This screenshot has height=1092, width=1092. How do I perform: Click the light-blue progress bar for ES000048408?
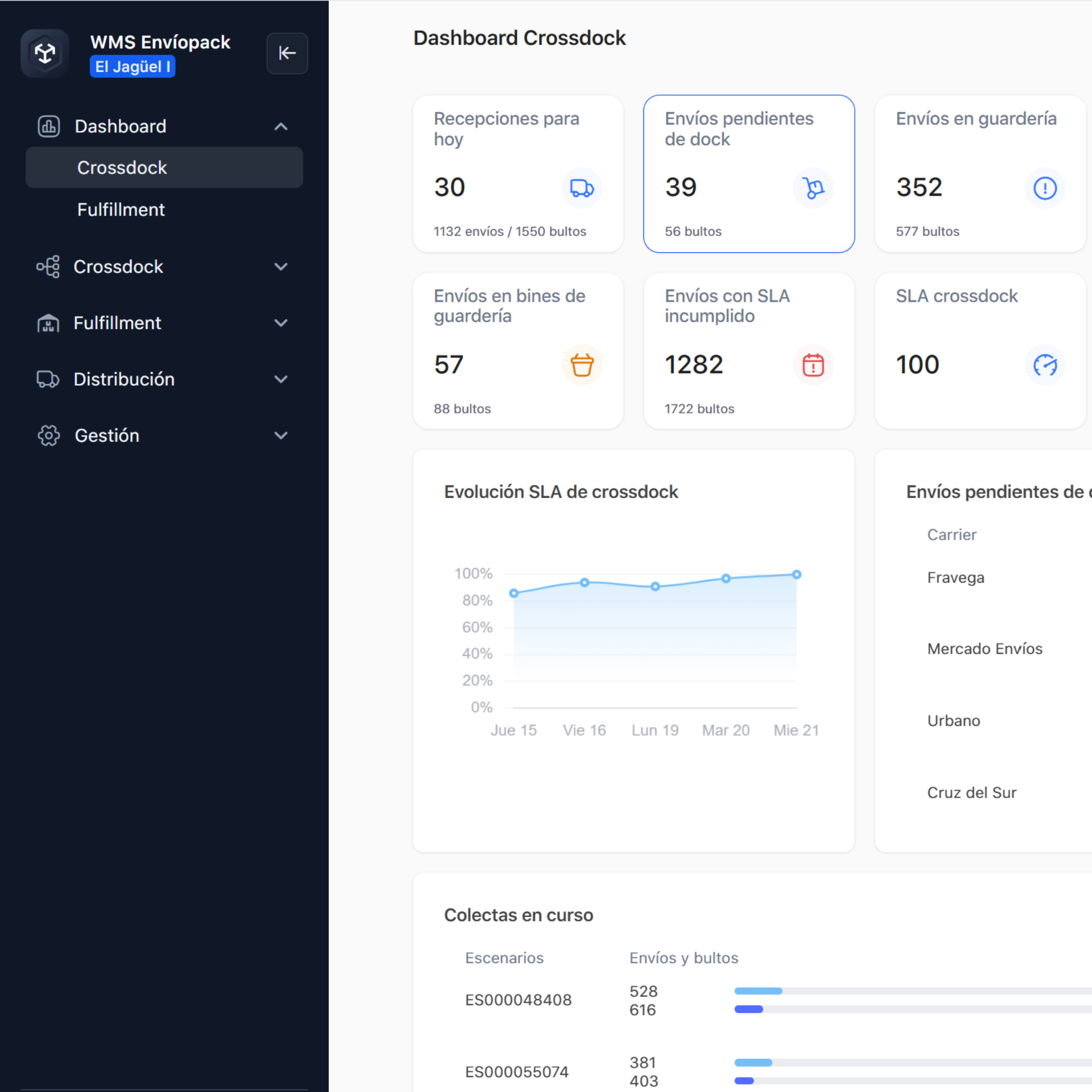[x=758, y=991]
